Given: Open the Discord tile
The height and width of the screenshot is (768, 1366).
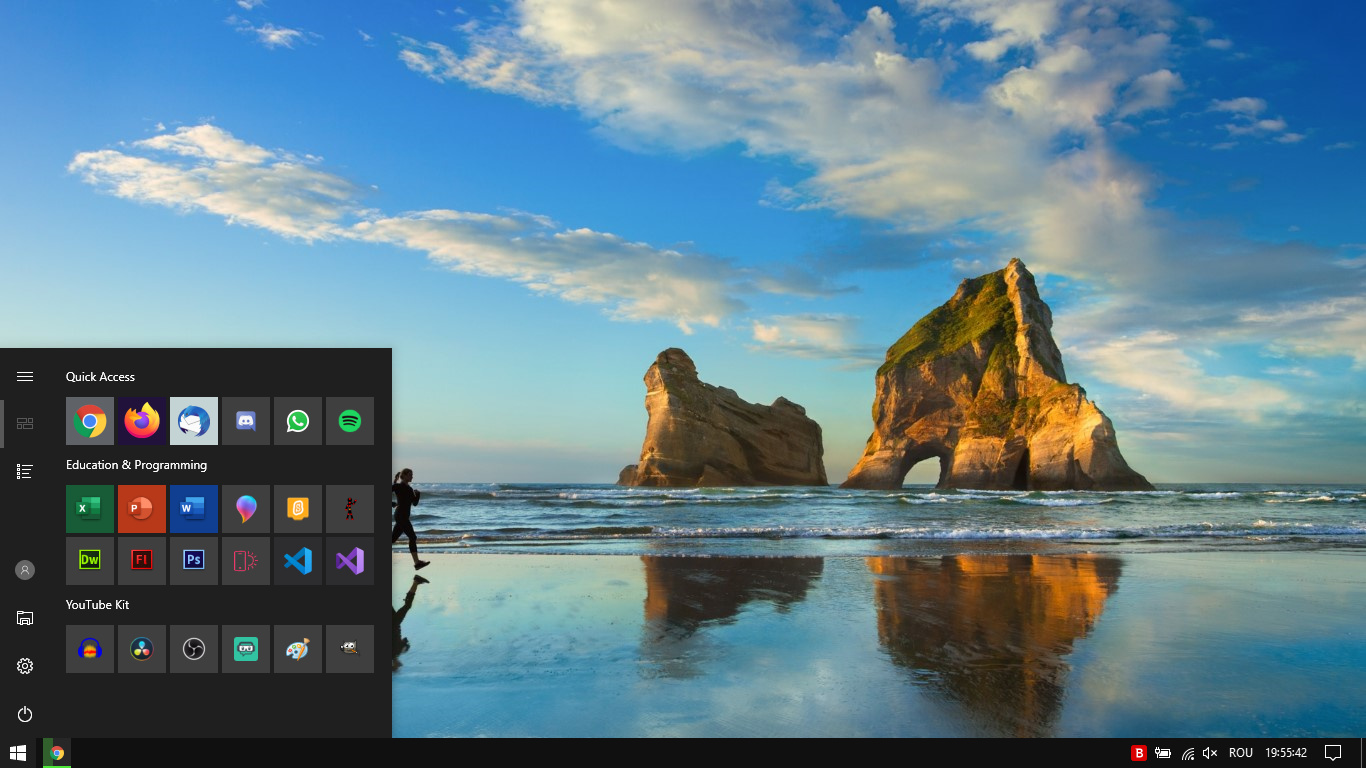Looking at the screenshot, I should [246, 421].
